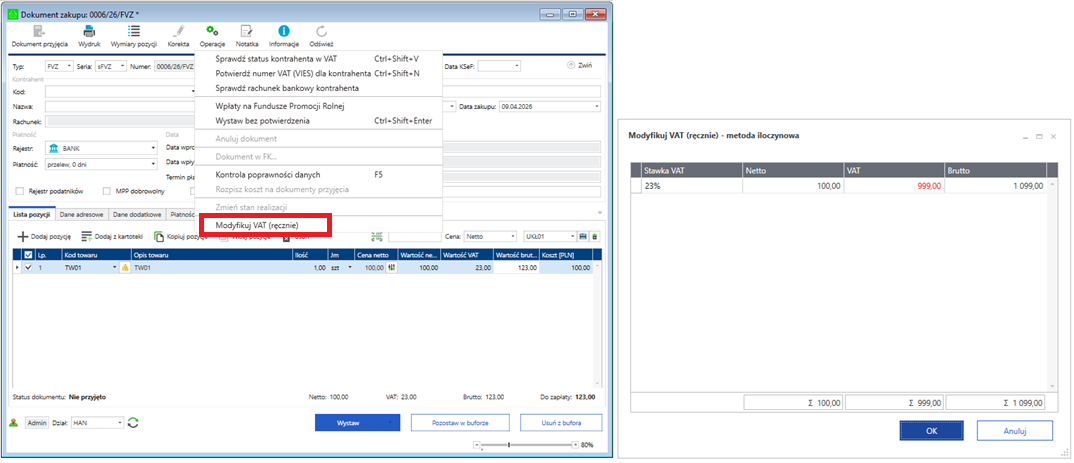Expand the Rejestr BANK dropdown
The image size is (1074, 463).
154,148
